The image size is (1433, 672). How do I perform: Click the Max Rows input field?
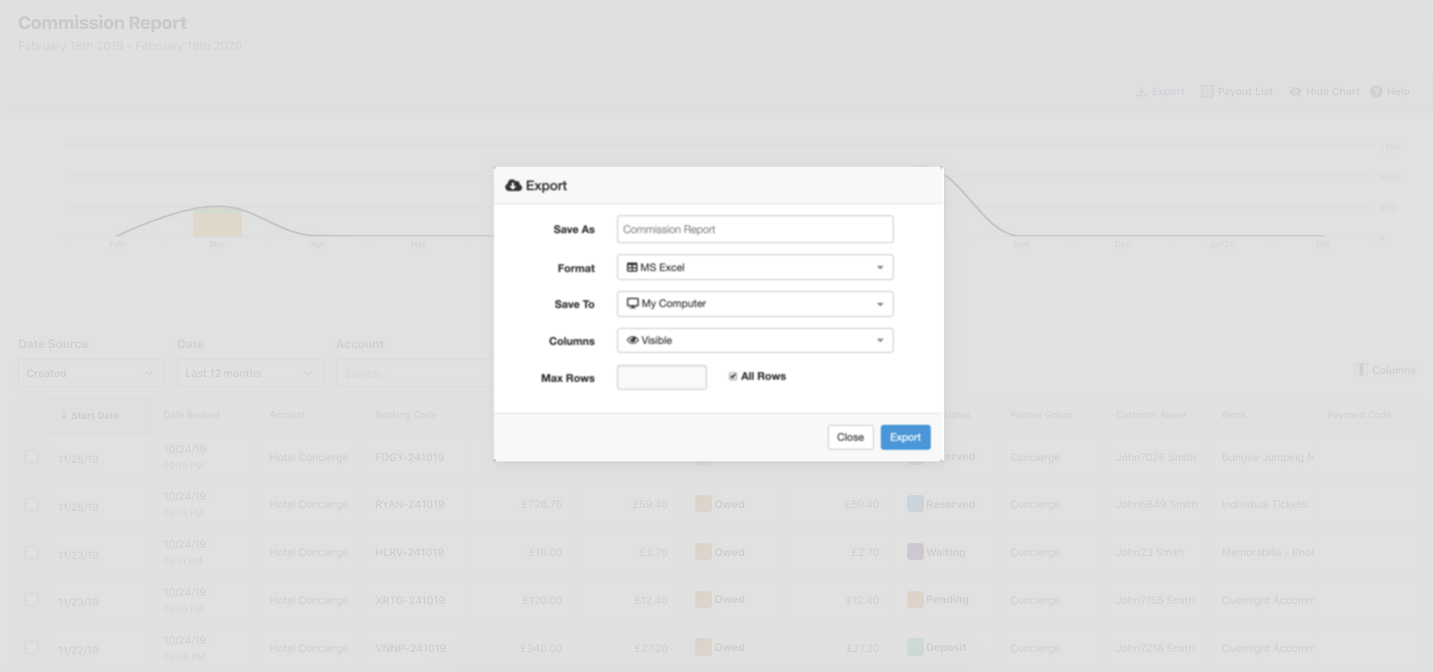pos(662,377)
